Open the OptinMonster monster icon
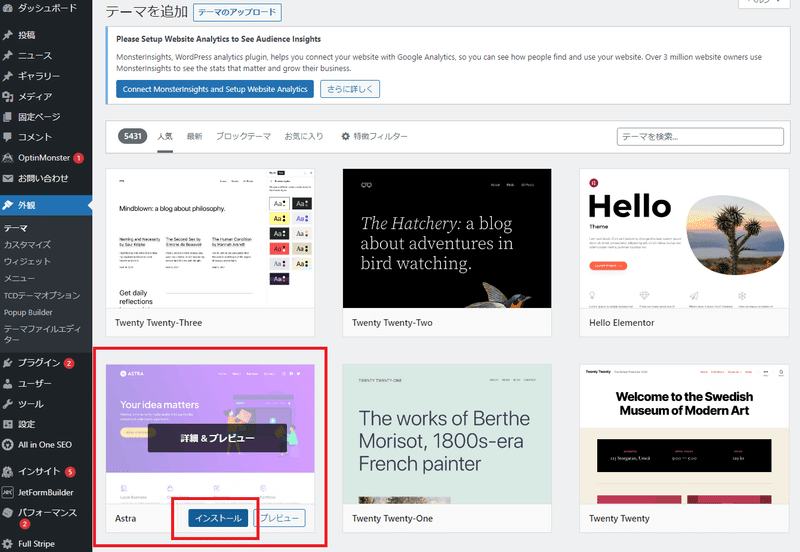 pos(7,158)
